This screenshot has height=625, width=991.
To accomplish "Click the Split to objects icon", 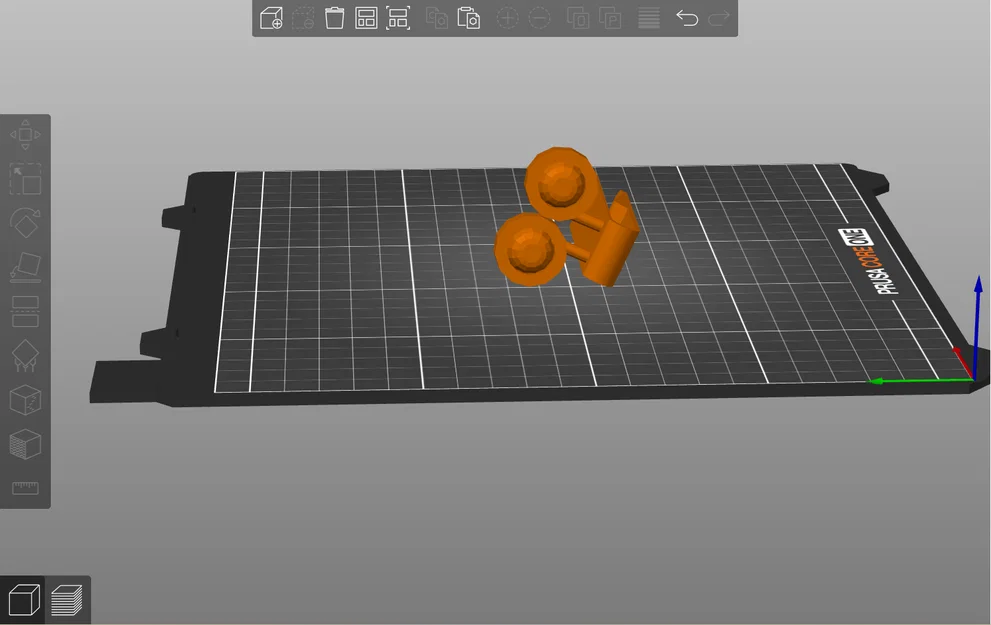I will coord(578,18).
